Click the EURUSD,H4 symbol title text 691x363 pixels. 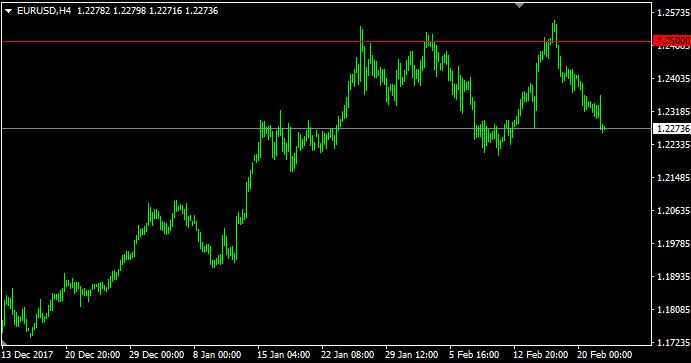[44, 11]
